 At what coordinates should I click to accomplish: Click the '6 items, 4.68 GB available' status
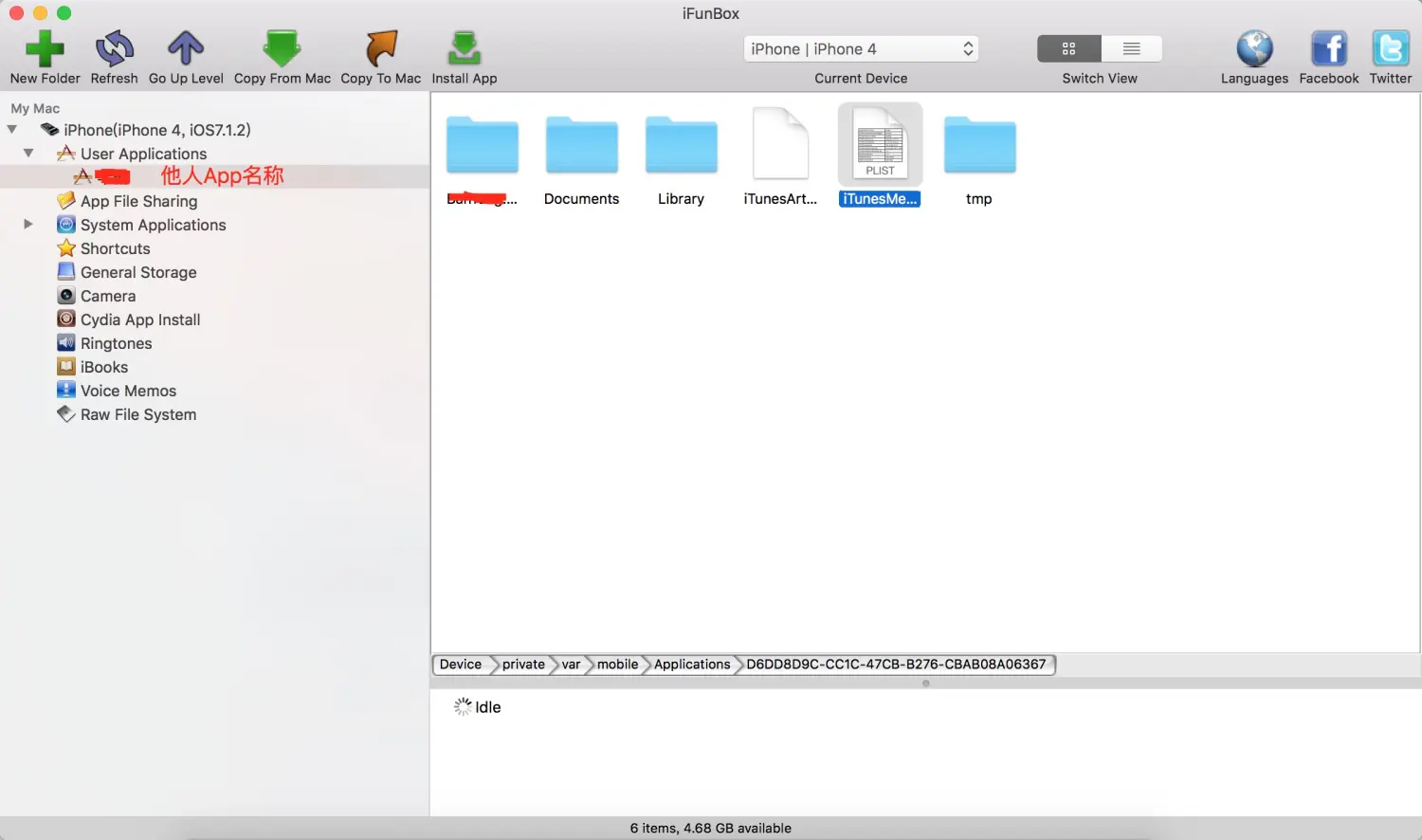coord(710,829)
